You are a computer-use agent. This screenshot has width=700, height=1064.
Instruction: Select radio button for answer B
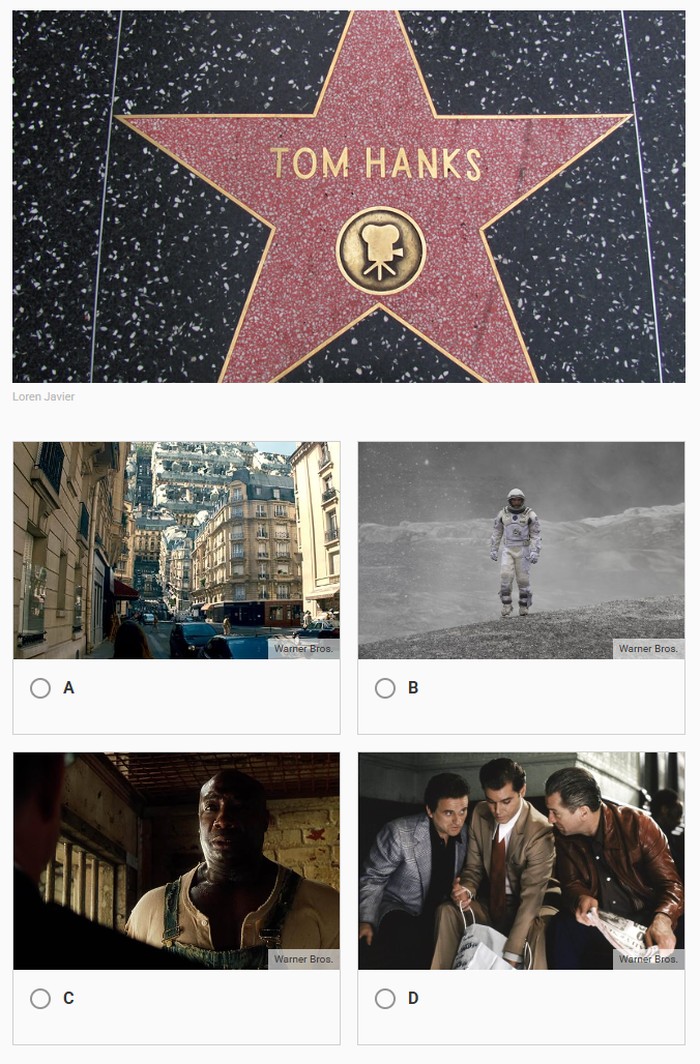click(385, 688)
